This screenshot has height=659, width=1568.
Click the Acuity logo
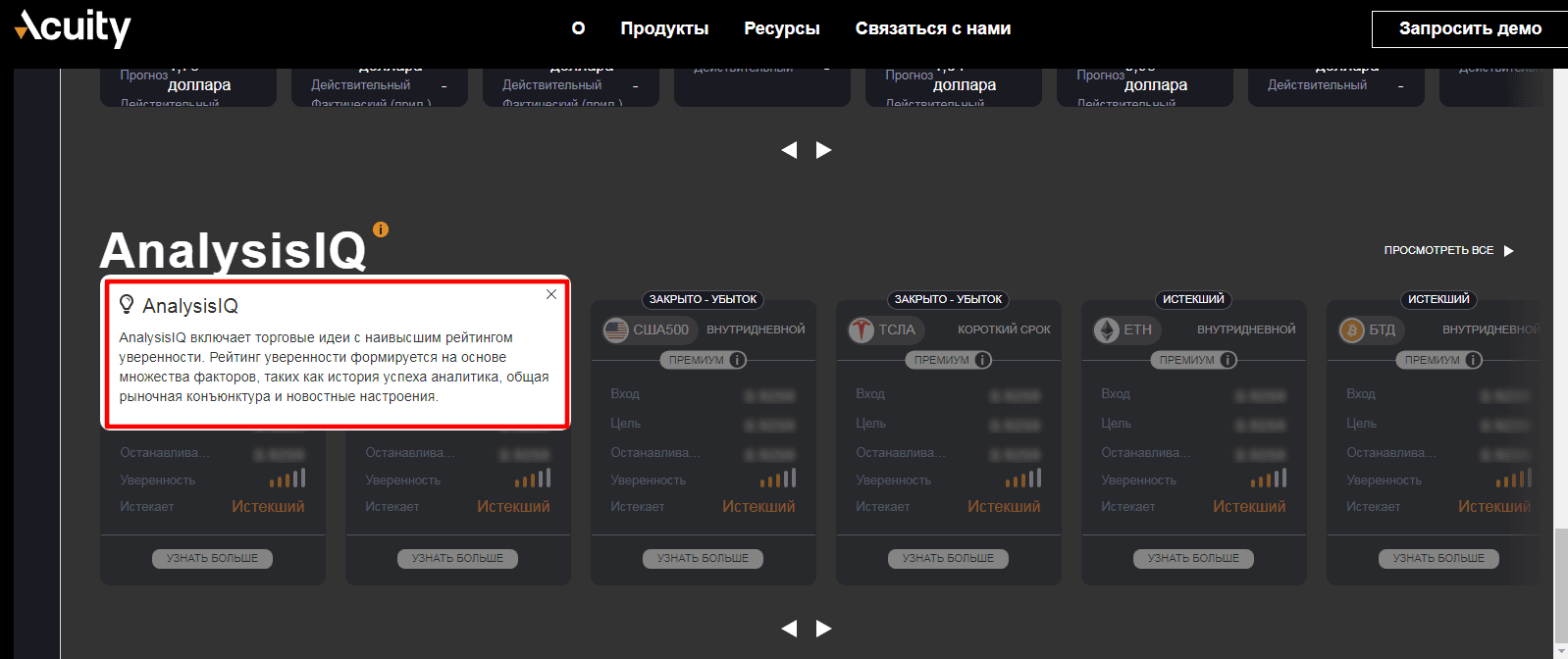tap(73, 27)
